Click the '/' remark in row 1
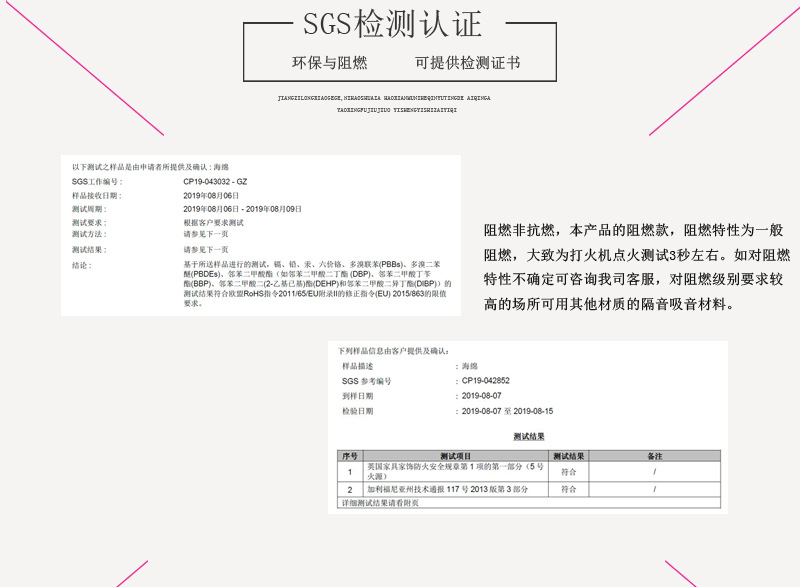 [655, 472]
